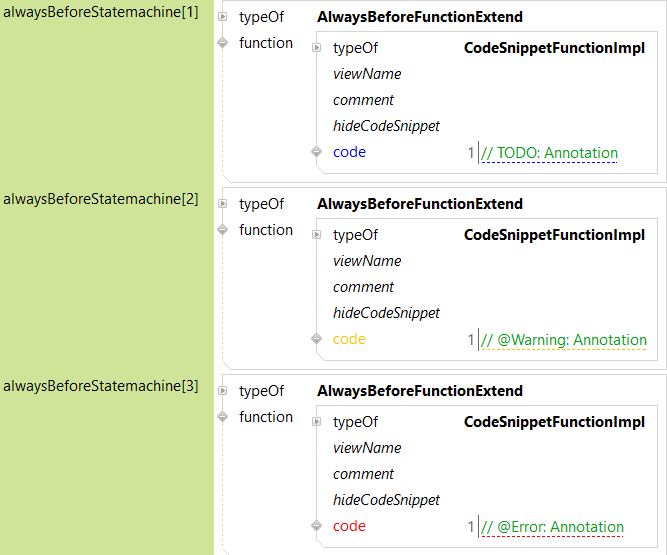Click function diamond icon in alwaysBeforeStatemachine[2]
Image resolution: width=667 pixels, height=555 pixels.
coord(222,230)
